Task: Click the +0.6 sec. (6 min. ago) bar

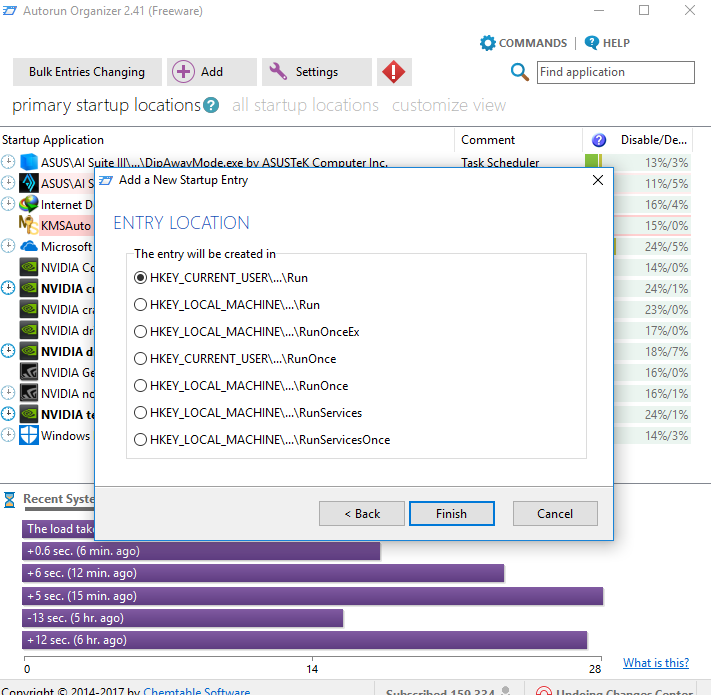Action: click(201, 551)
